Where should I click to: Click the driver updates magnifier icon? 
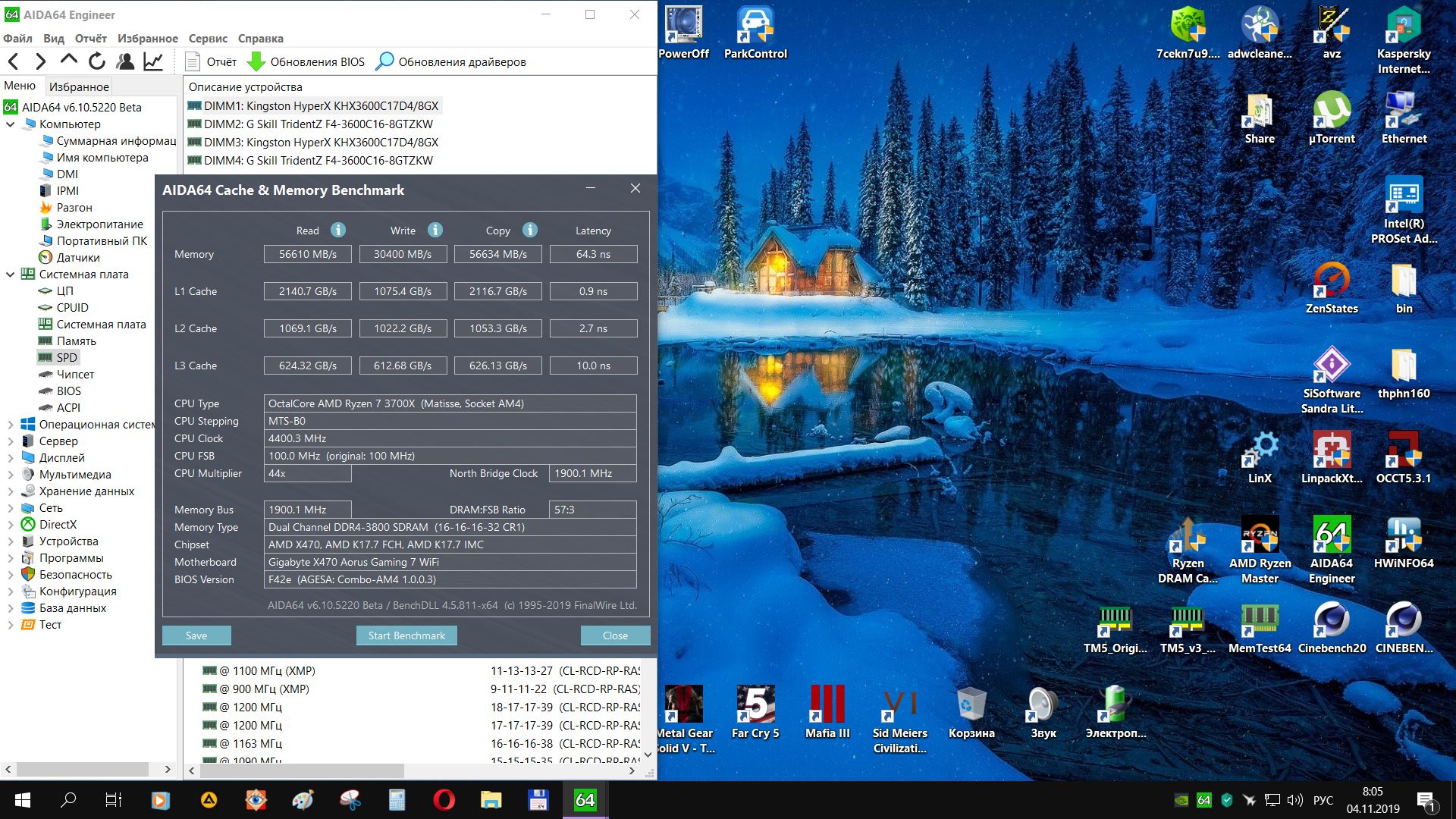385,61
